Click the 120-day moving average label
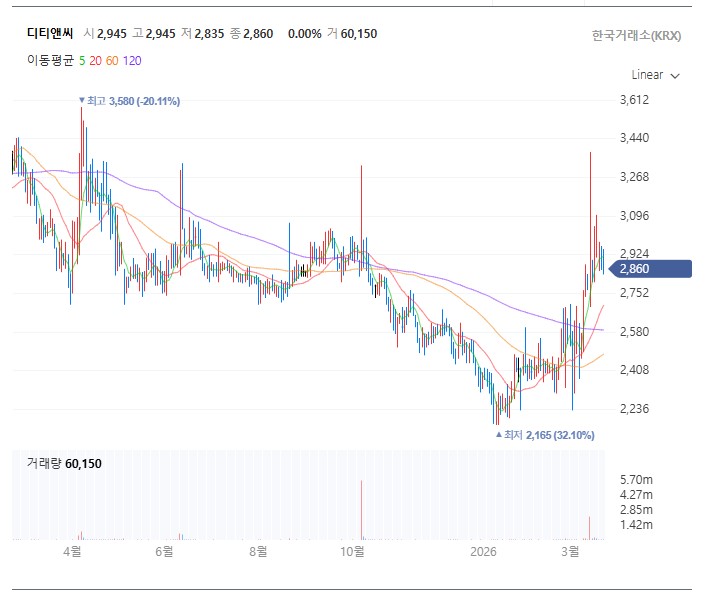Viewport: 707px width, 598px height. 132,61
